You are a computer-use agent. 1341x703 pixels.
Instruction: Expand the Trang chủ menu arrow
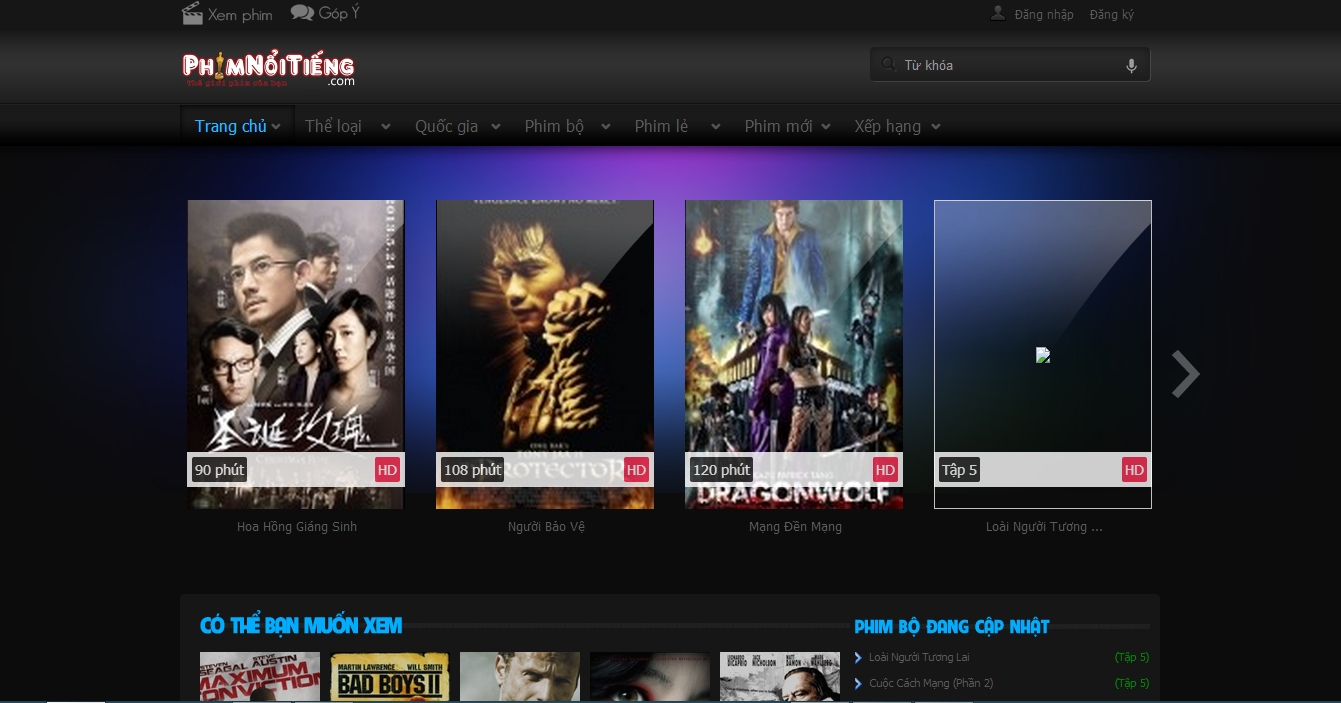coord(276,127)
